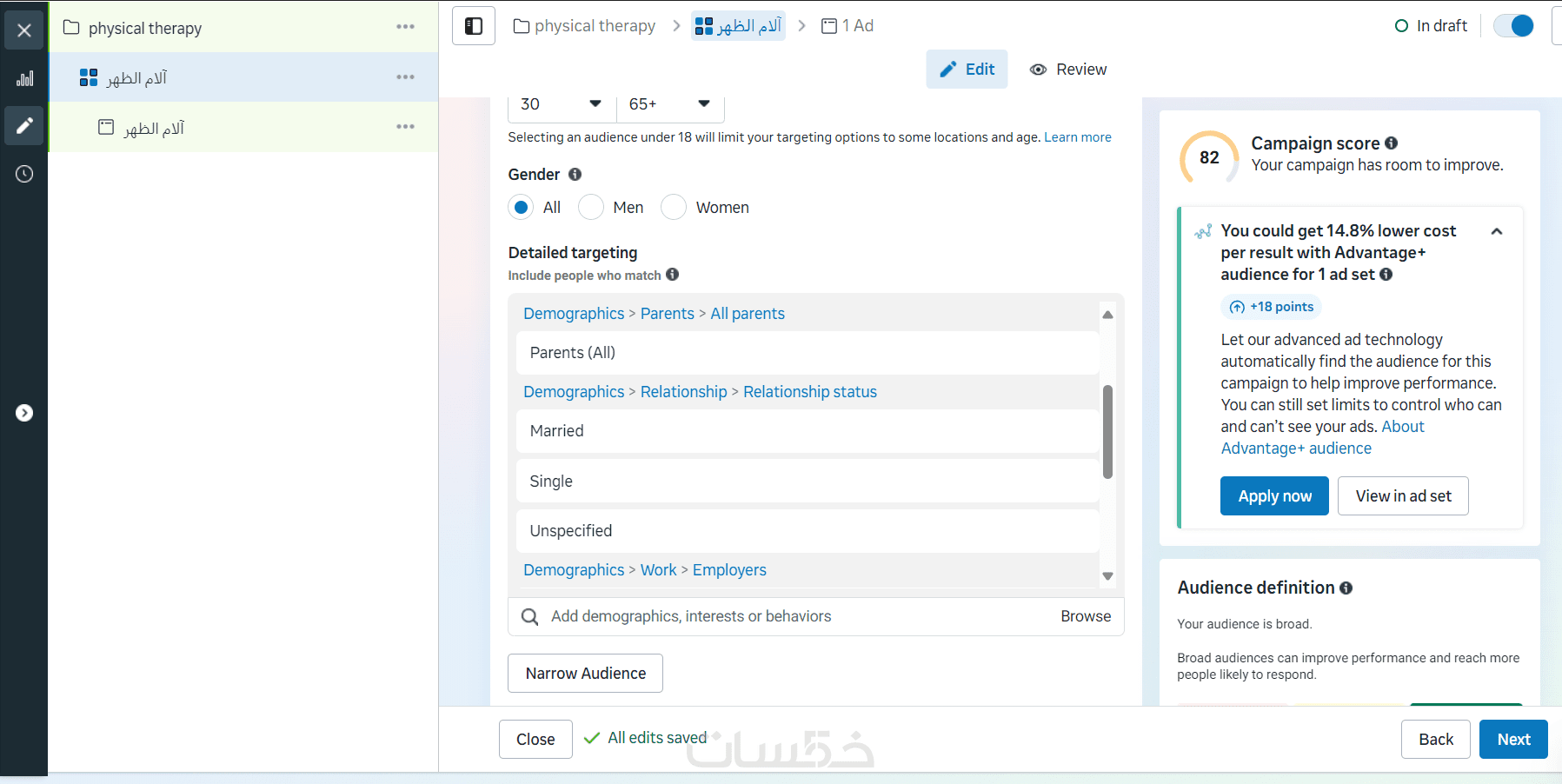Switch to the Review tab

(1068, 70)
